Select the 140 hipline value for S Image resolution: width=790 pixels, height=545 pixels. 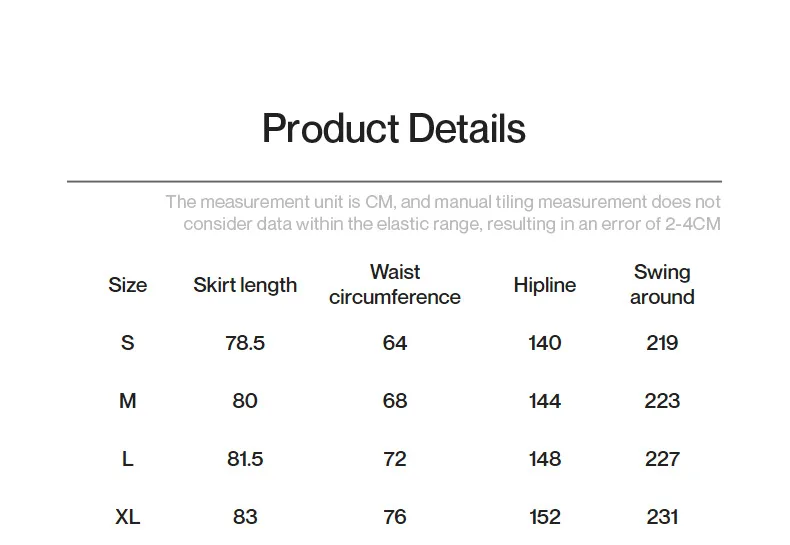(544, 343)
